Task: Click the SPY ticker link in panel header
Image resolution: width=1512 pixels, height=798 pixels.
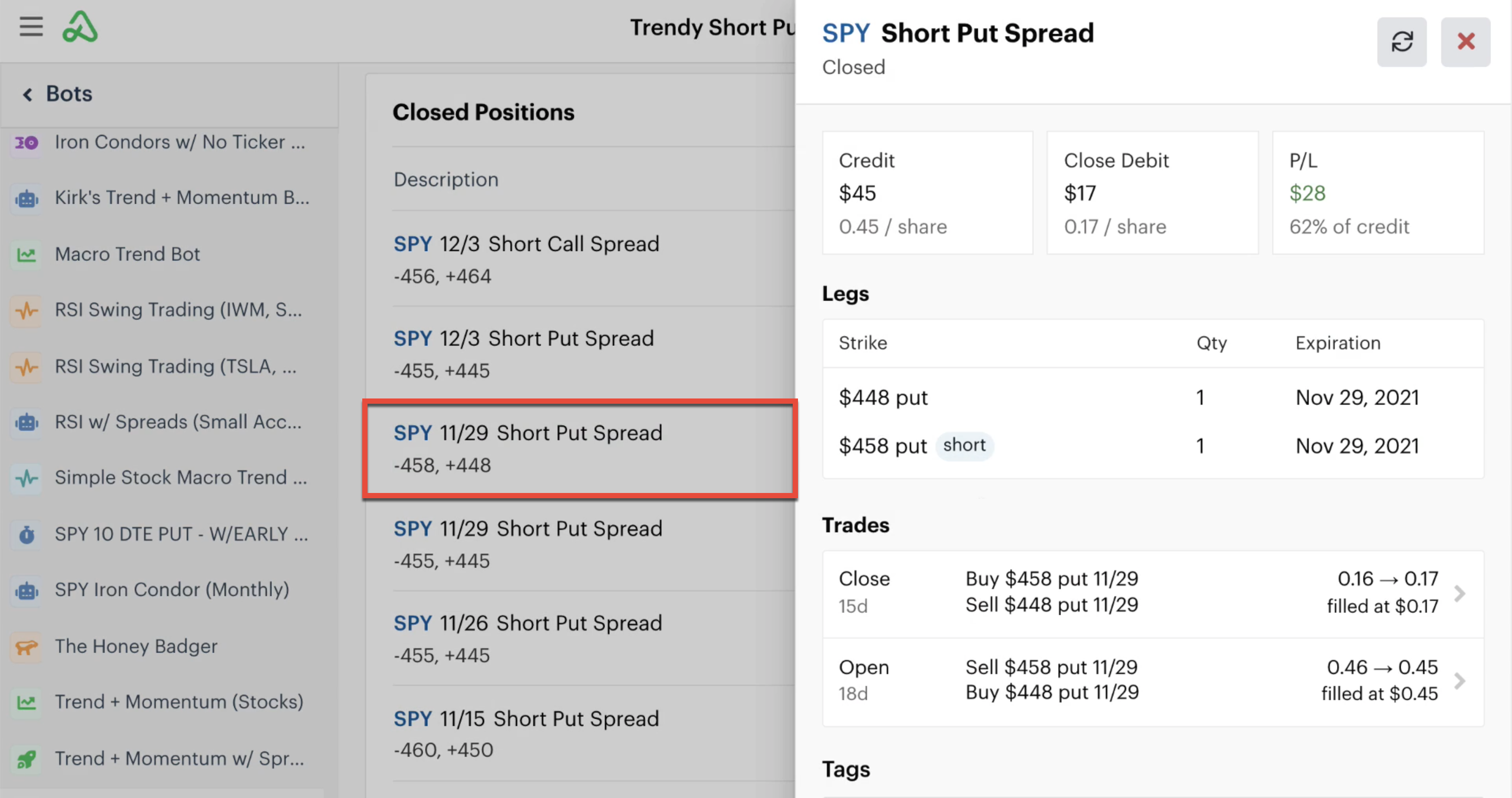Action: tap(845, 34)
